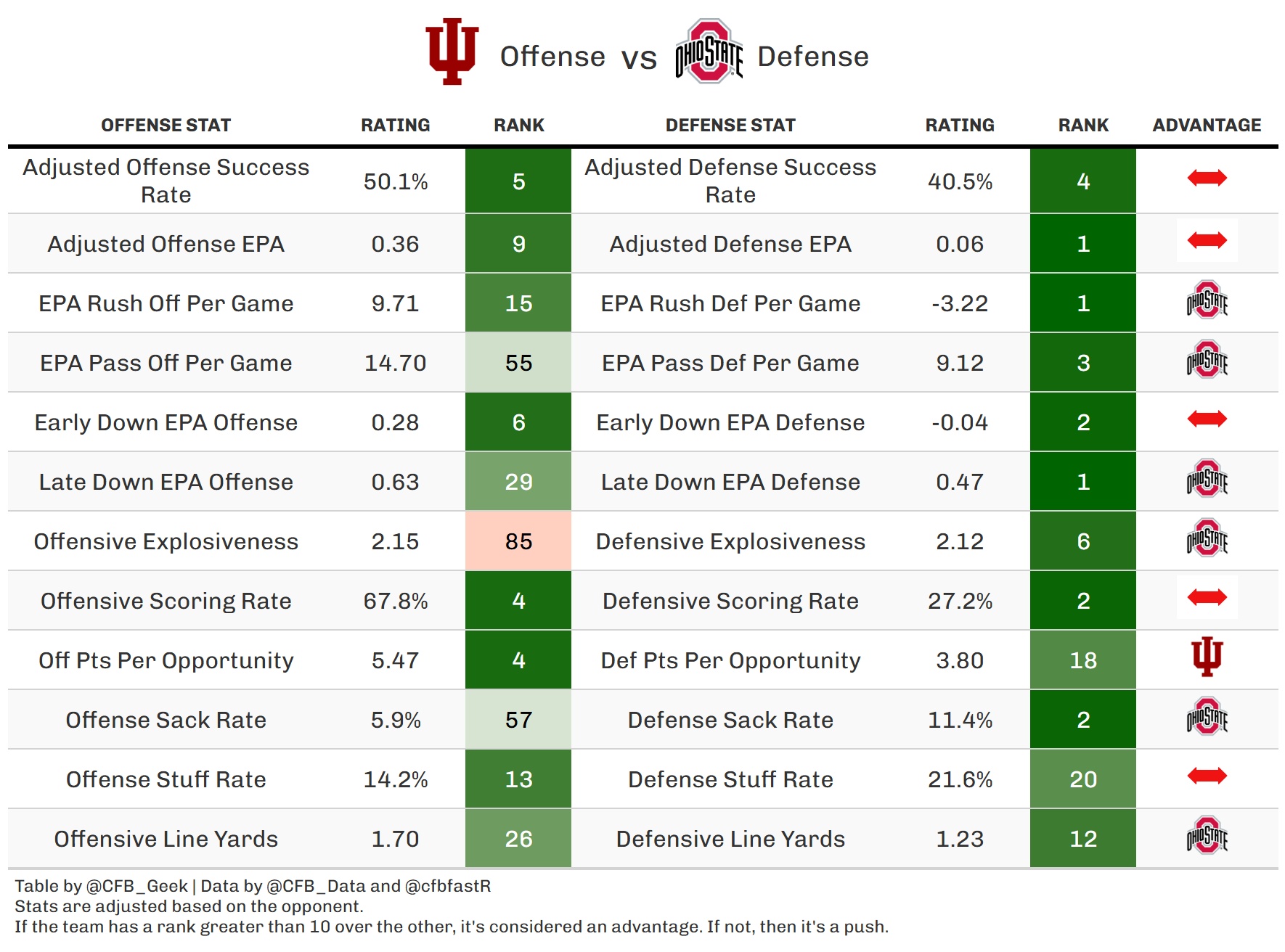Screen dimensions: 1285x952
Task: Click the @CFB_Geek credit in the footer
Action: (136, 886)
